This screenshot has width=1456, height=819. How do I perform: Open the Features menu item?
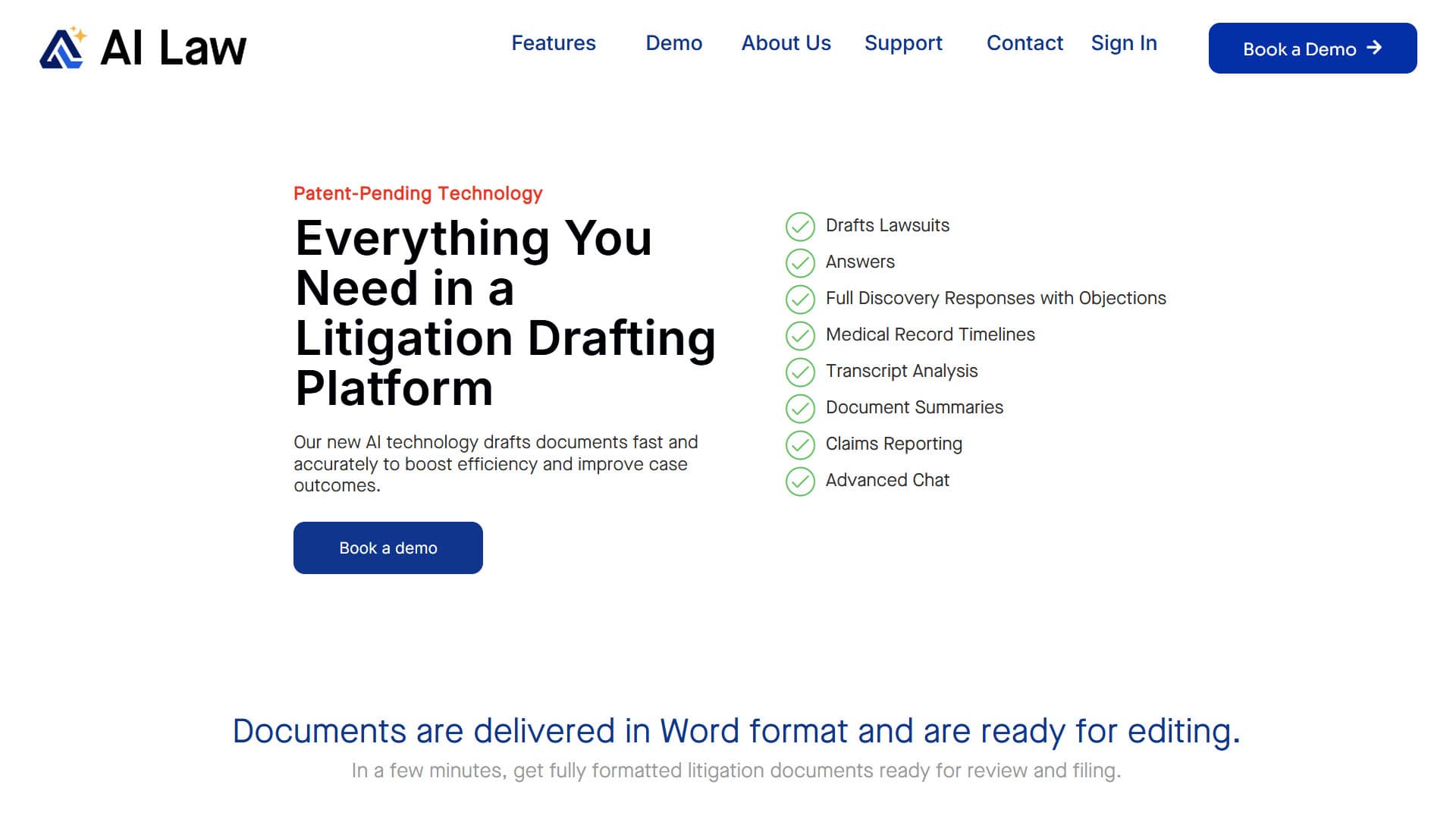pyautogui.click(x=554, y=43)
